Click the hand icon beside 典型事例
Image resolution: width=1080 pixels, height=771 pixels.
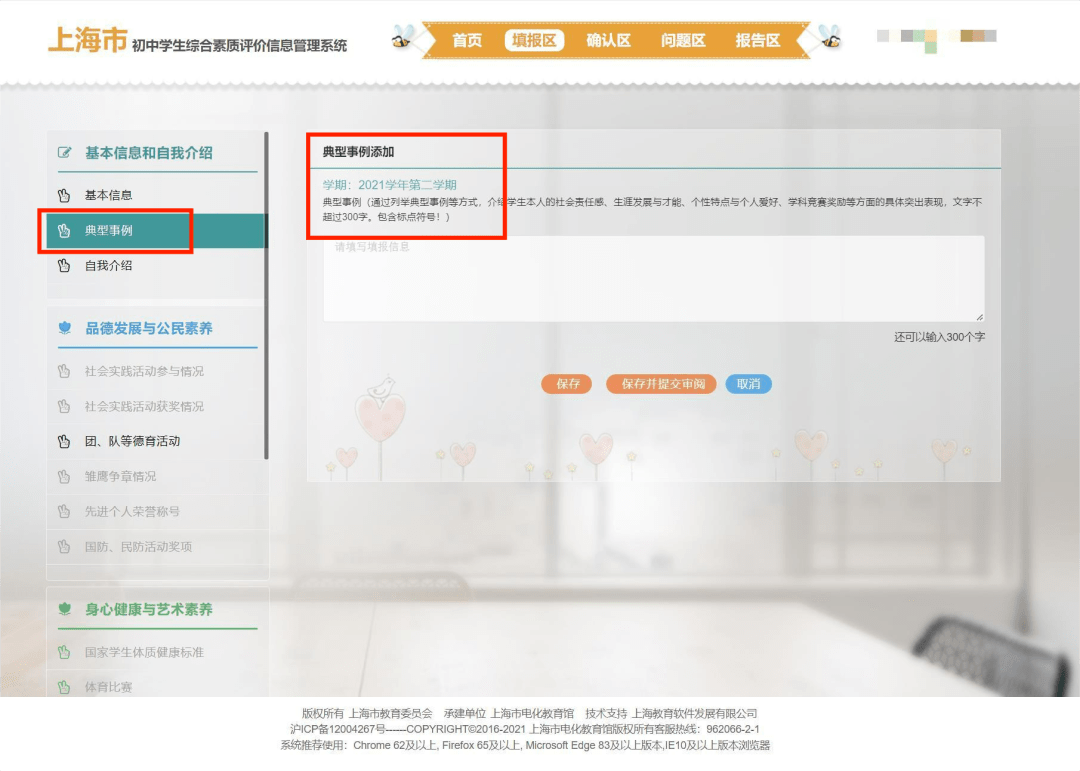tap(65, 231)
